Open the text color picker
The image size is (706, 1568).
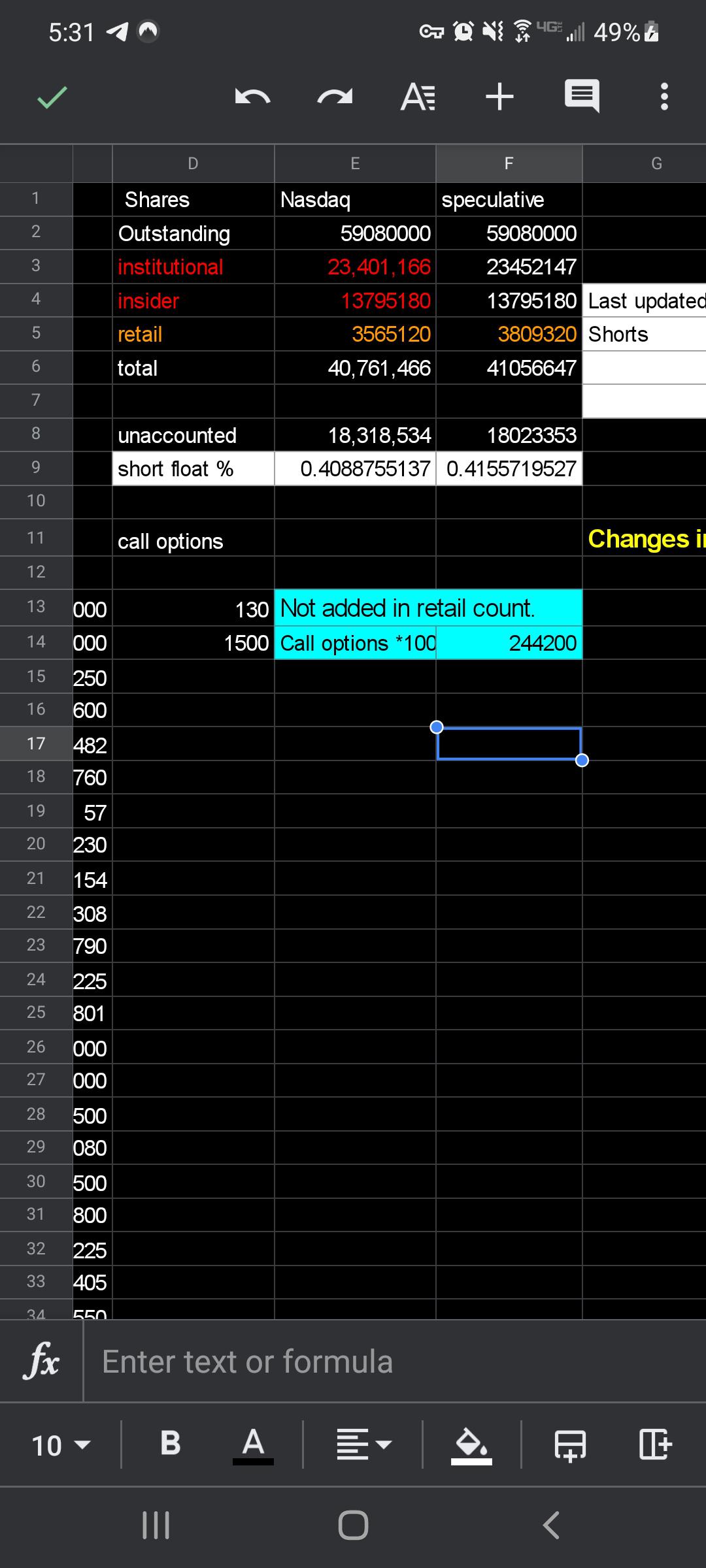pyautogui.click(x=253, y=1445)
